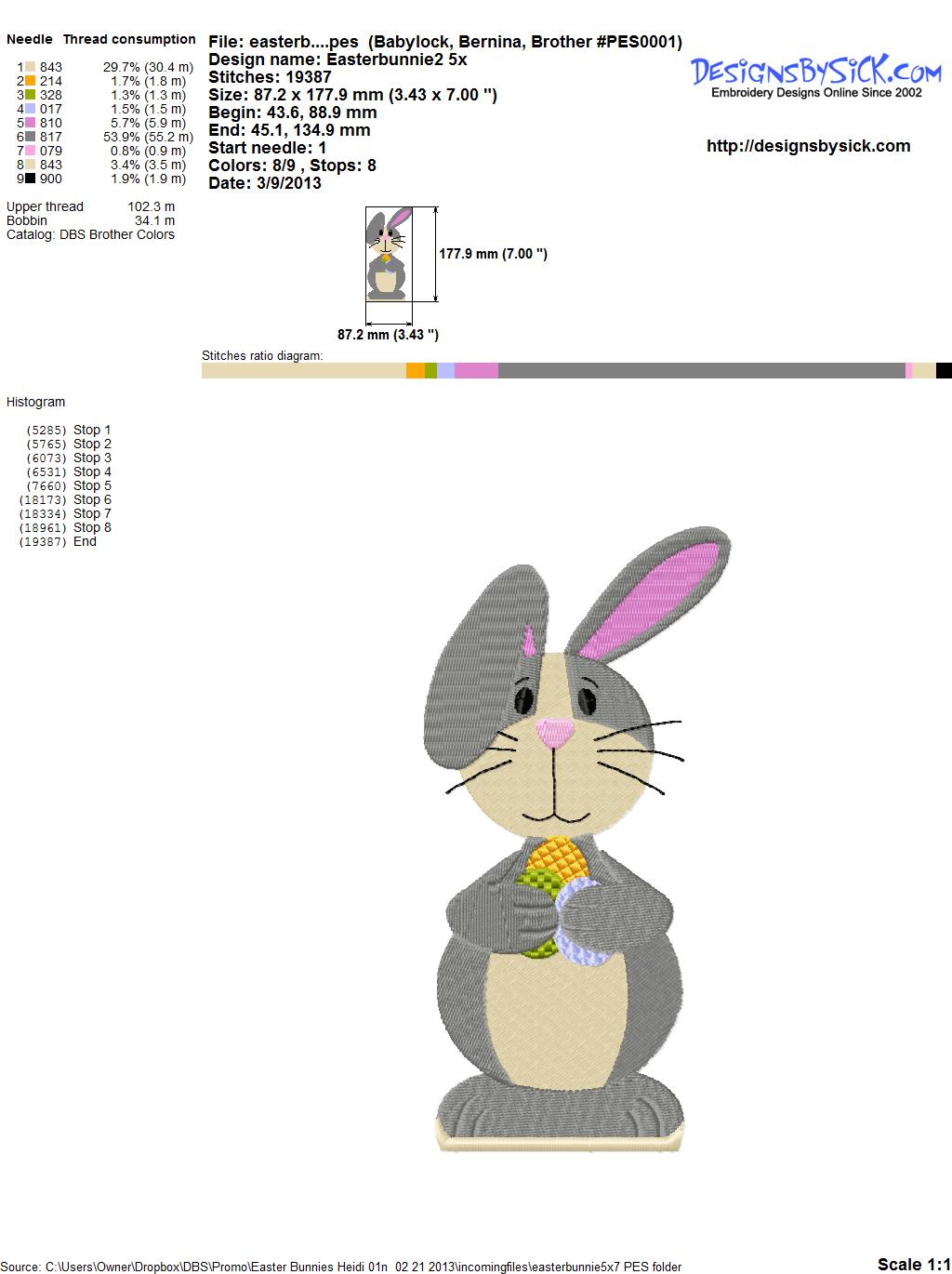
Task: Click the Needle column header
Action: (30, 39)
